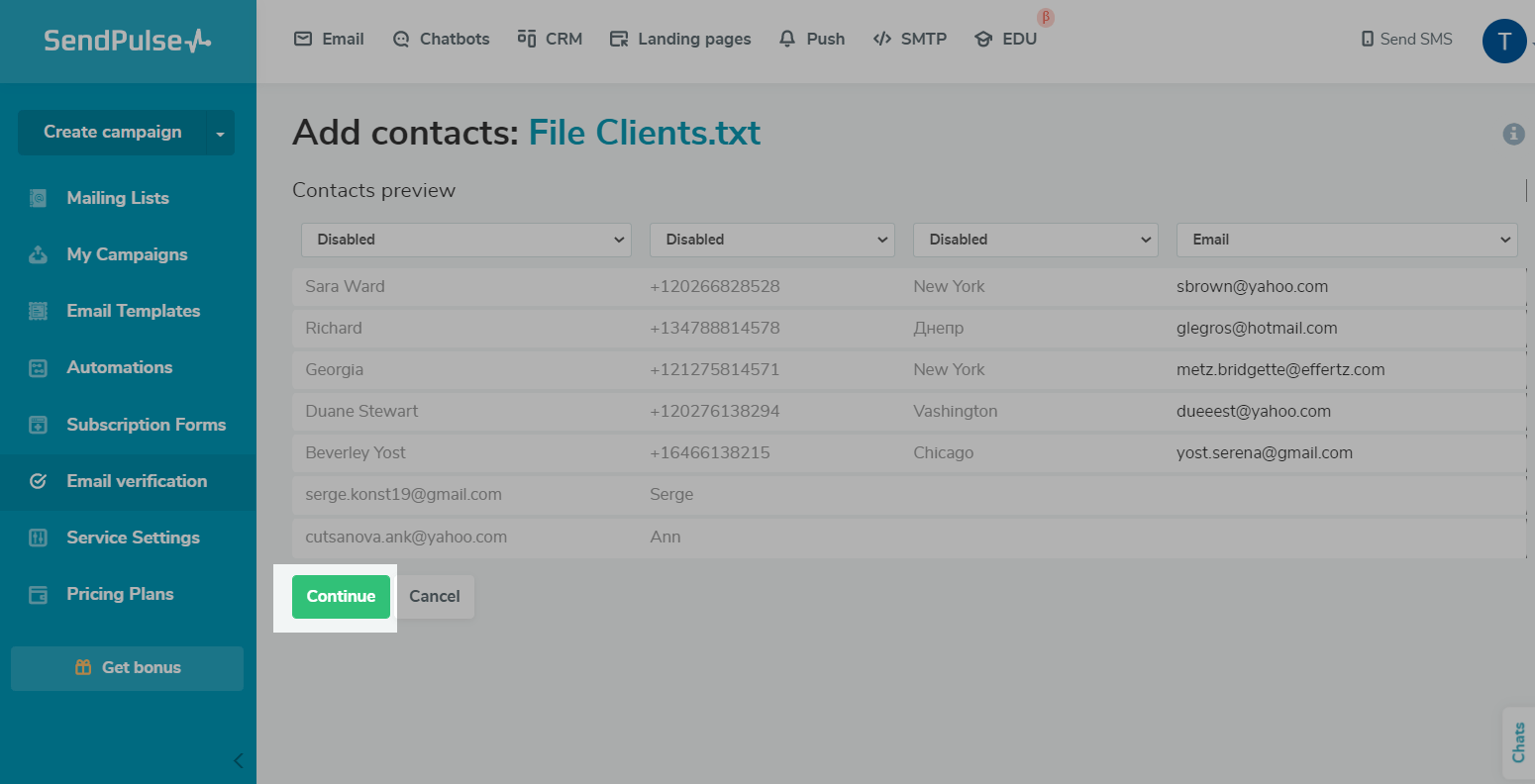Click the Continue button
Viewport: 1535px width, 784px height.
[341, 597]
